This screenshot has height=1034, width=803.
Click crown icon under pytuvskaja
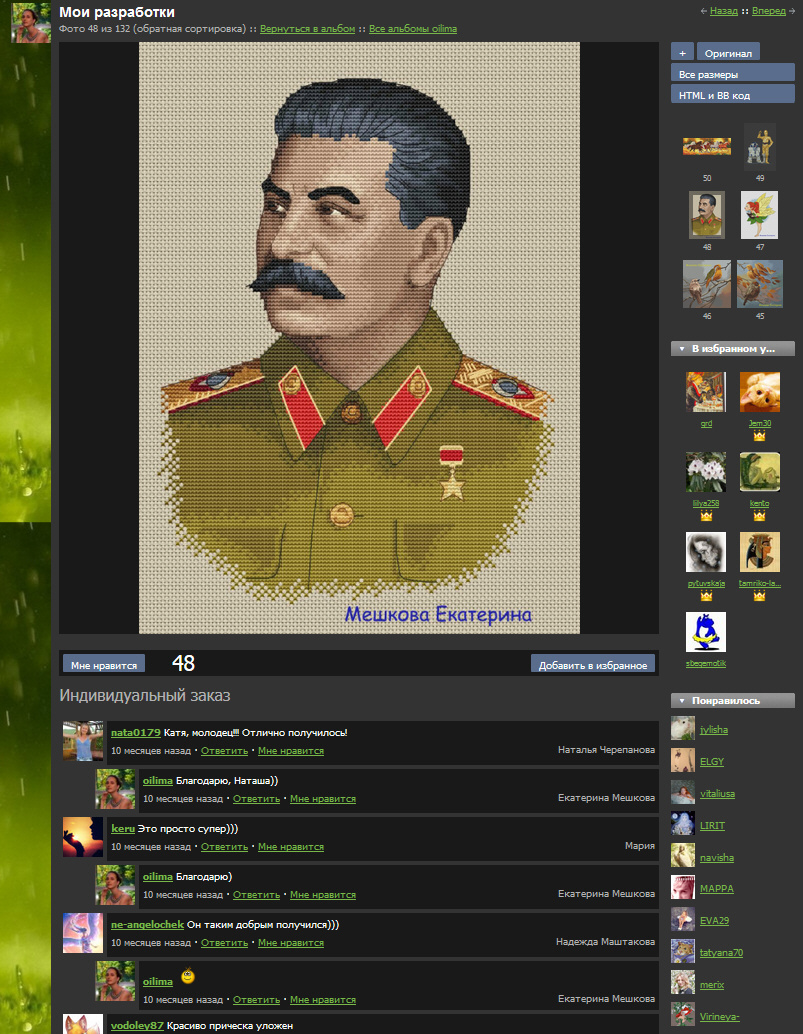coord(706,595)
